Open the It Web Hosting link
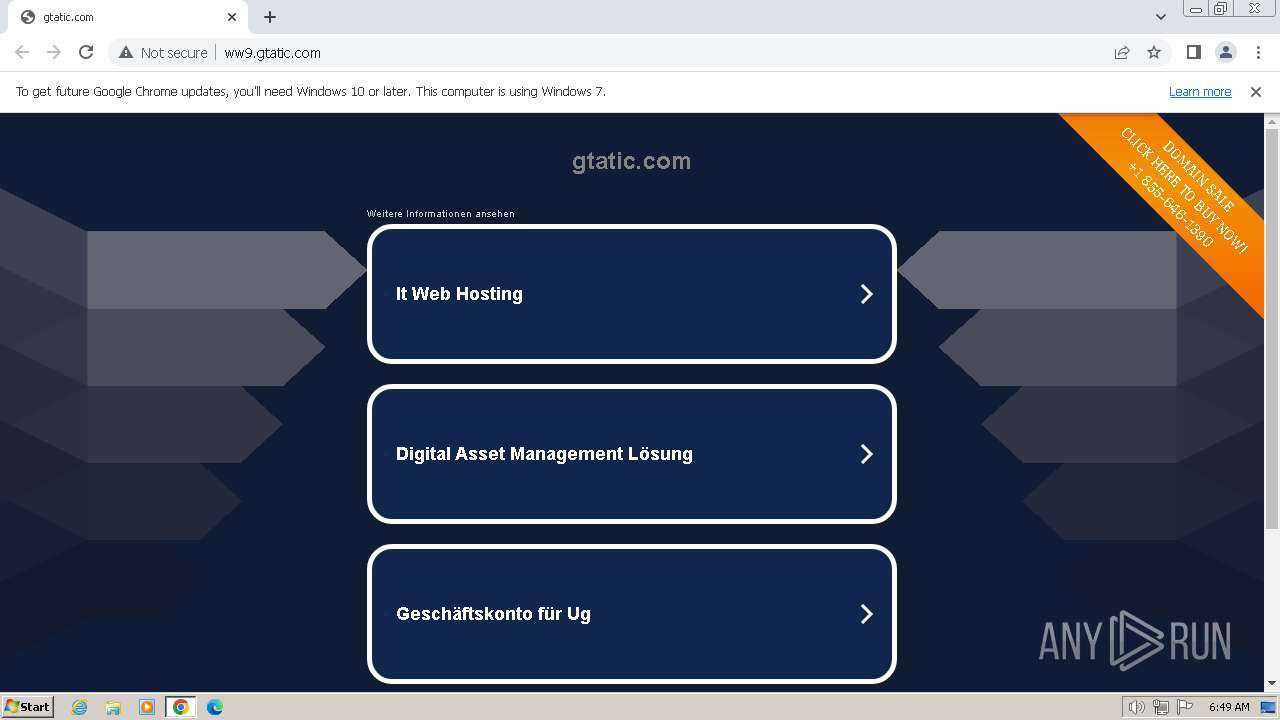1280x720 pixels. click(x=632, y=294)
